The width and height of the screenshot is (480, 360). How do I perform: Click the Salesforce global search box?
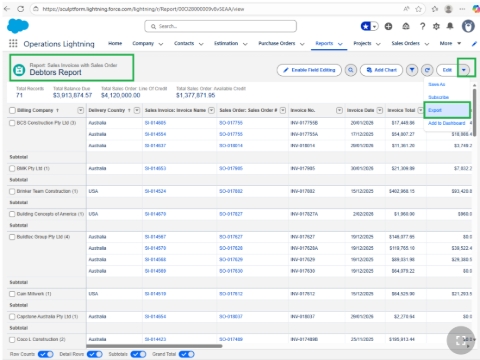point(220,26)
